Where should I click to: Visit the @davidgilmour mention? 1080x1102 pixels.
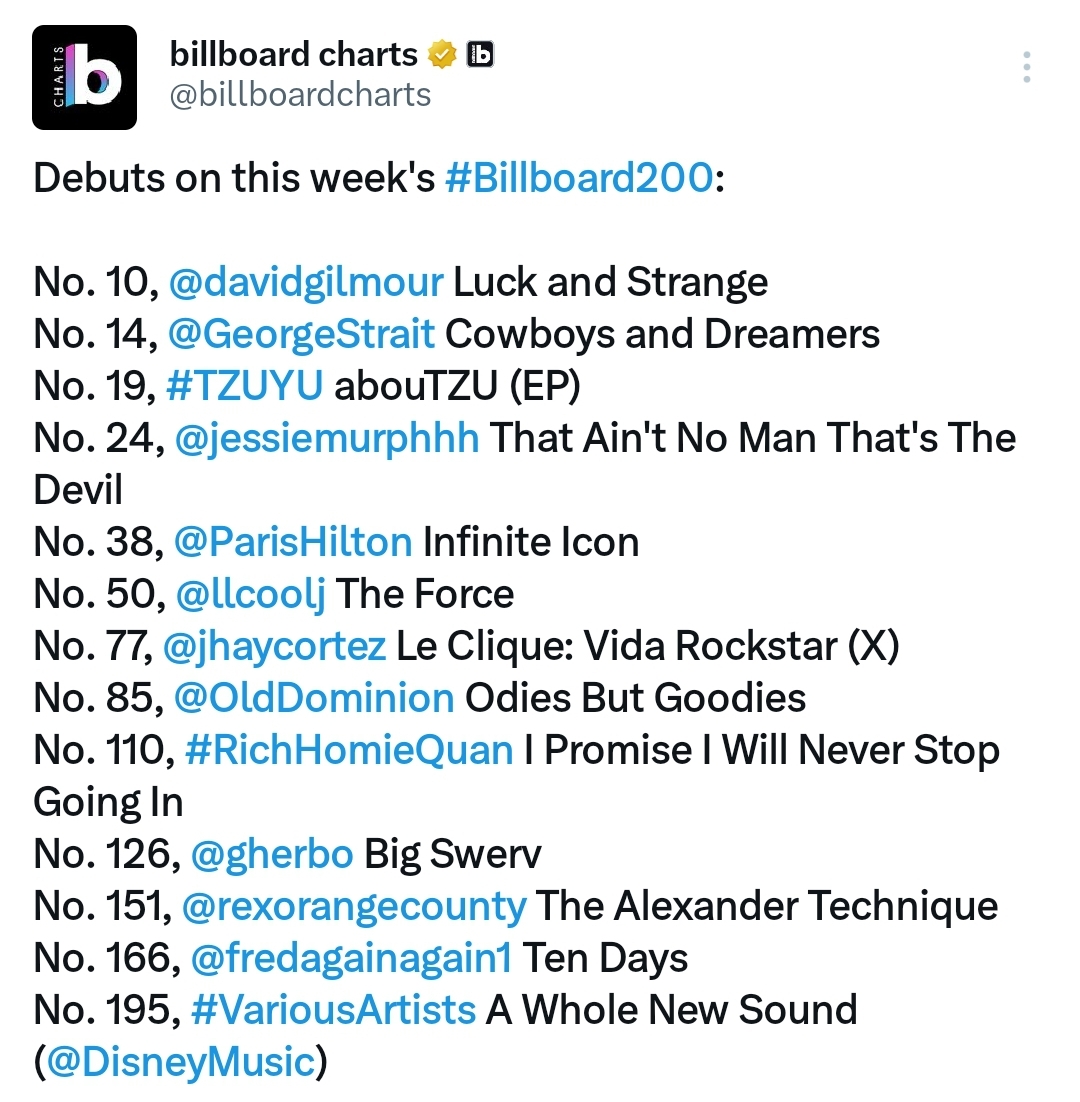306,283
